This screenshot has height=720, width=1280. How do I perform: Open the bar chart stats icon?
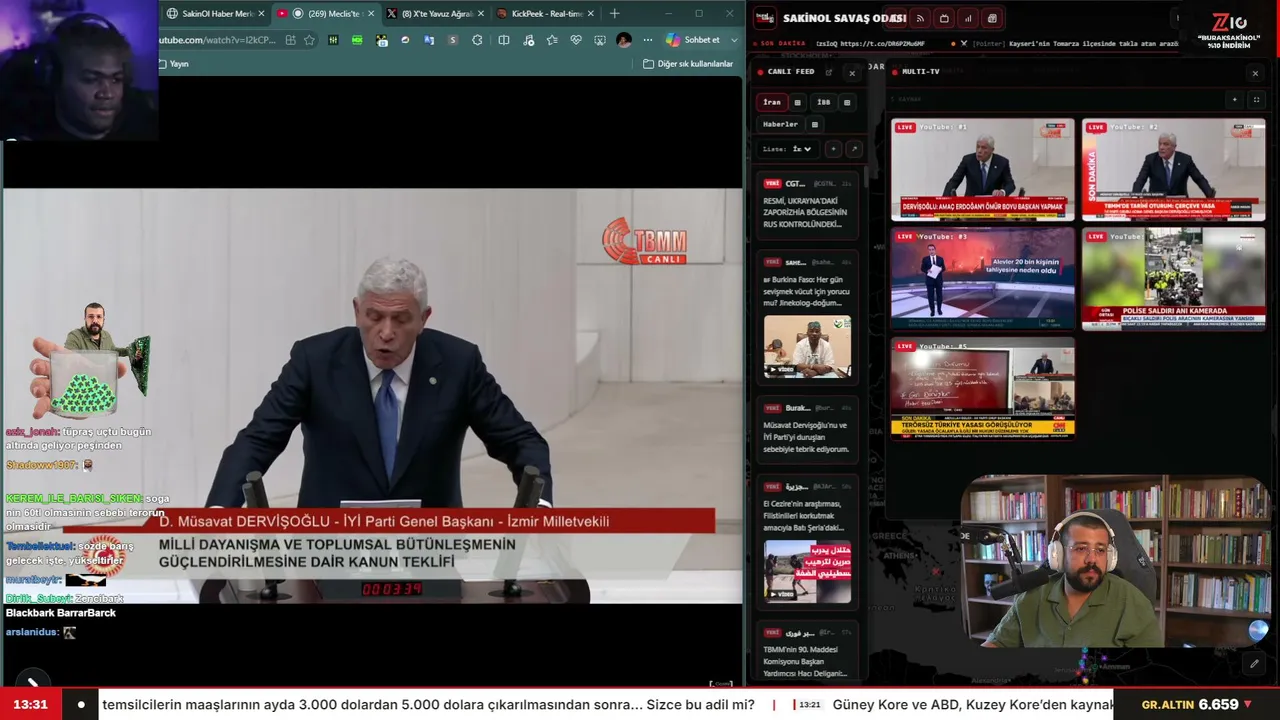click(968, 18)
